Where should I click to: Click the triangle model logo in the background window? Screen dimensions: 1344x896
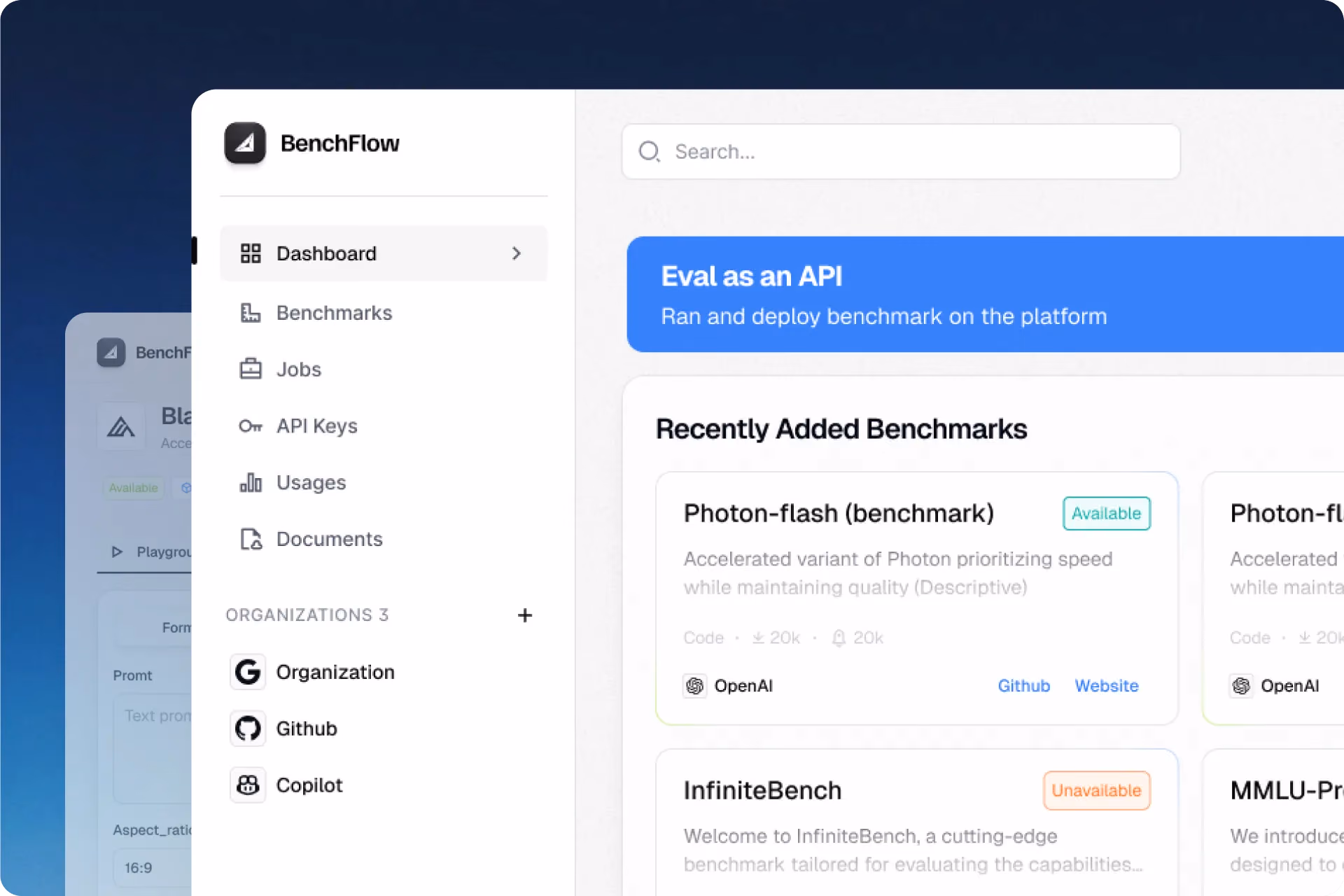pos(120,426)
